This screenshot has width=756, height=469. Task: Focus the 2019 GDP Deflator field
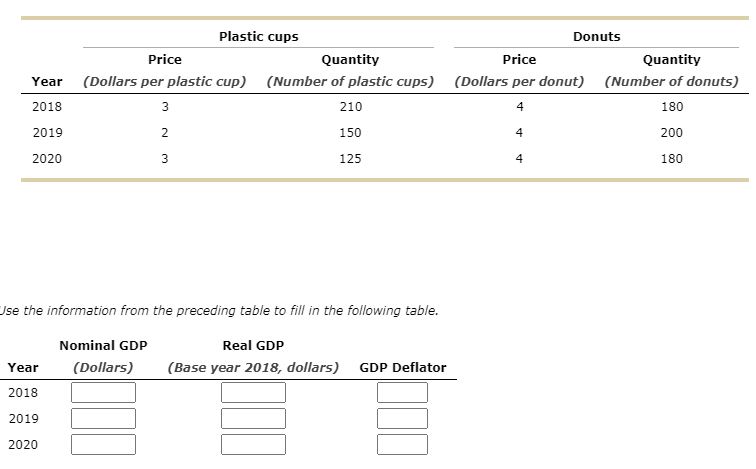coord(402,418)
